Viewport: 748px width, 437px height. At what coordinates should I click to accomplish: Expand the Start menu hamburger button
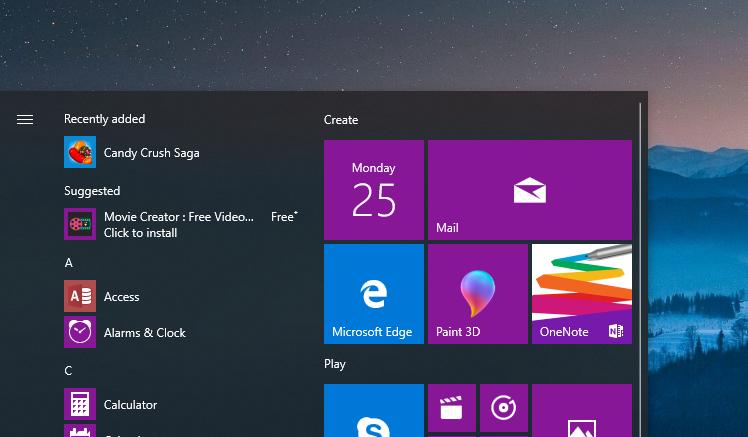click(x=25, y=119)
